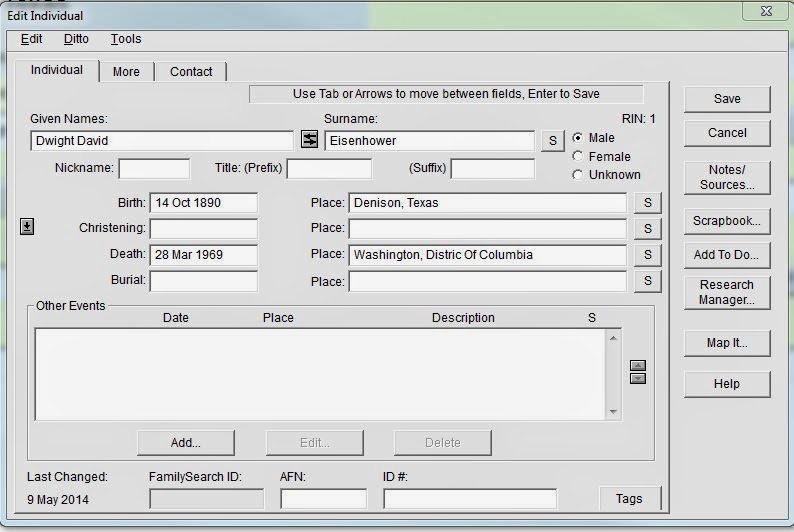Open the Scrapbook

click(727, 221)
